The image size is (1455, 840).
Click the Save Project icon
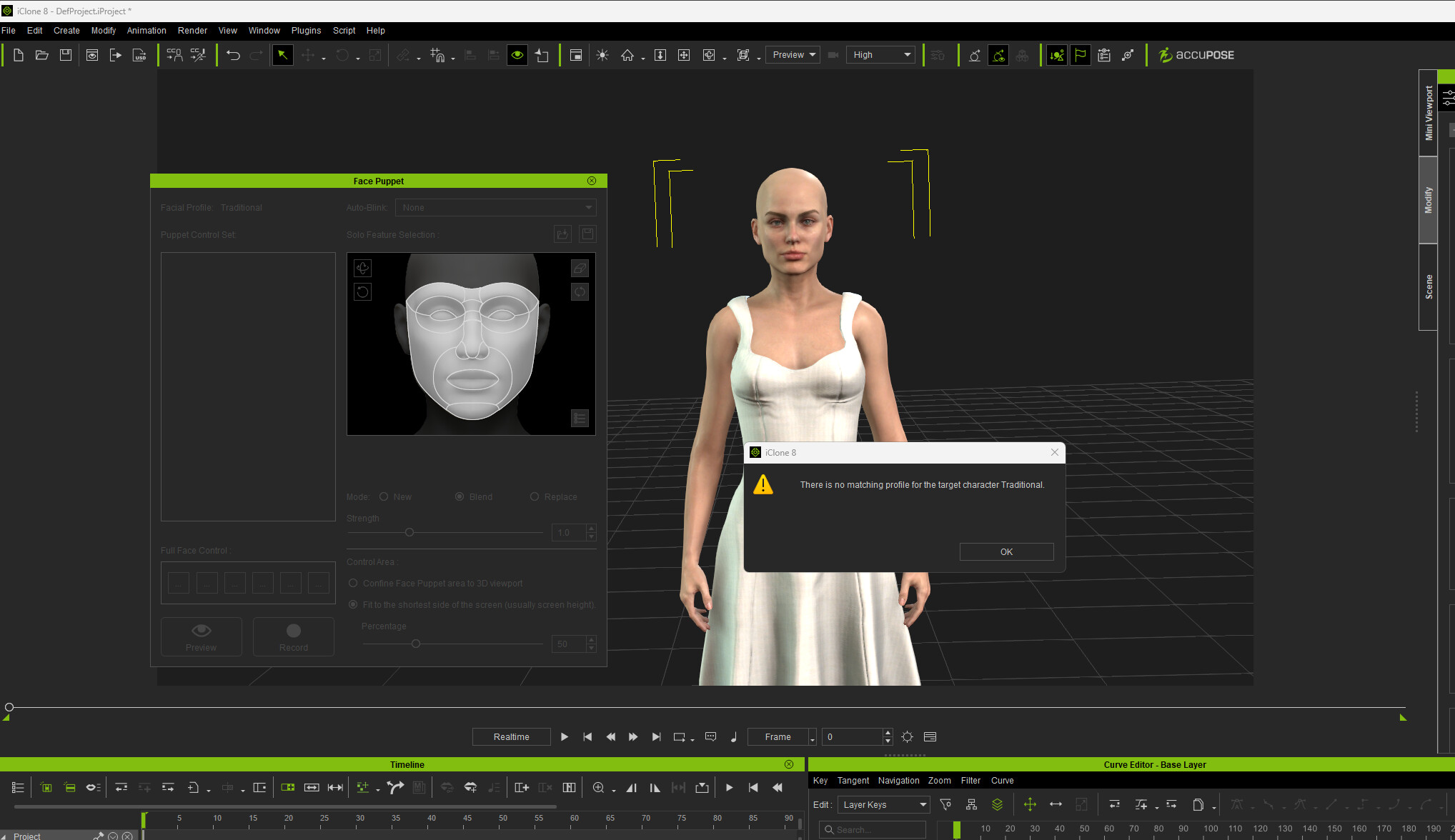point(66,55)
